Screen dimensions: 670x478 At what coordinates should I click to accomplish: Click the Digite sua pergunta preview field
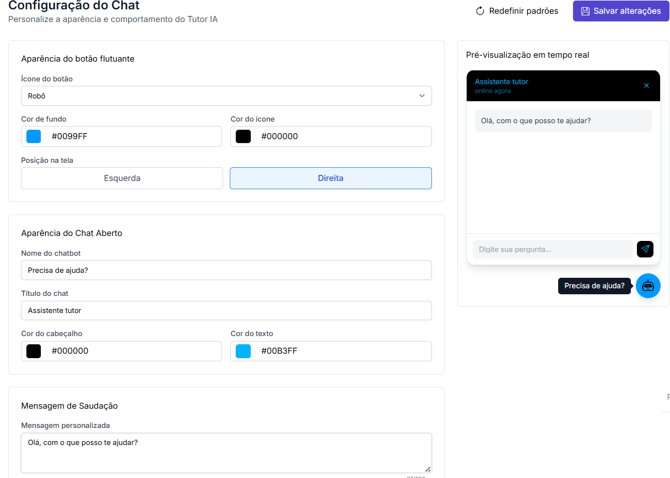[x=552, y=249]
